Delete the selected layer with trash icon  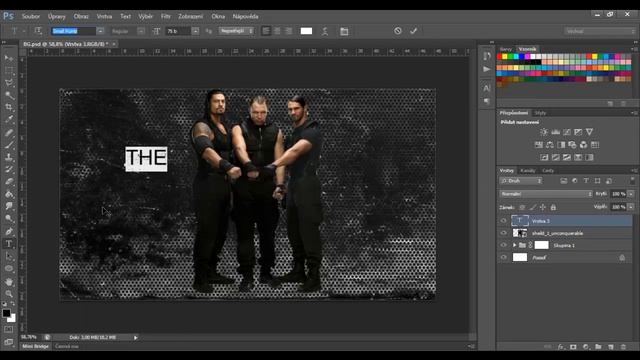(623, 347)
